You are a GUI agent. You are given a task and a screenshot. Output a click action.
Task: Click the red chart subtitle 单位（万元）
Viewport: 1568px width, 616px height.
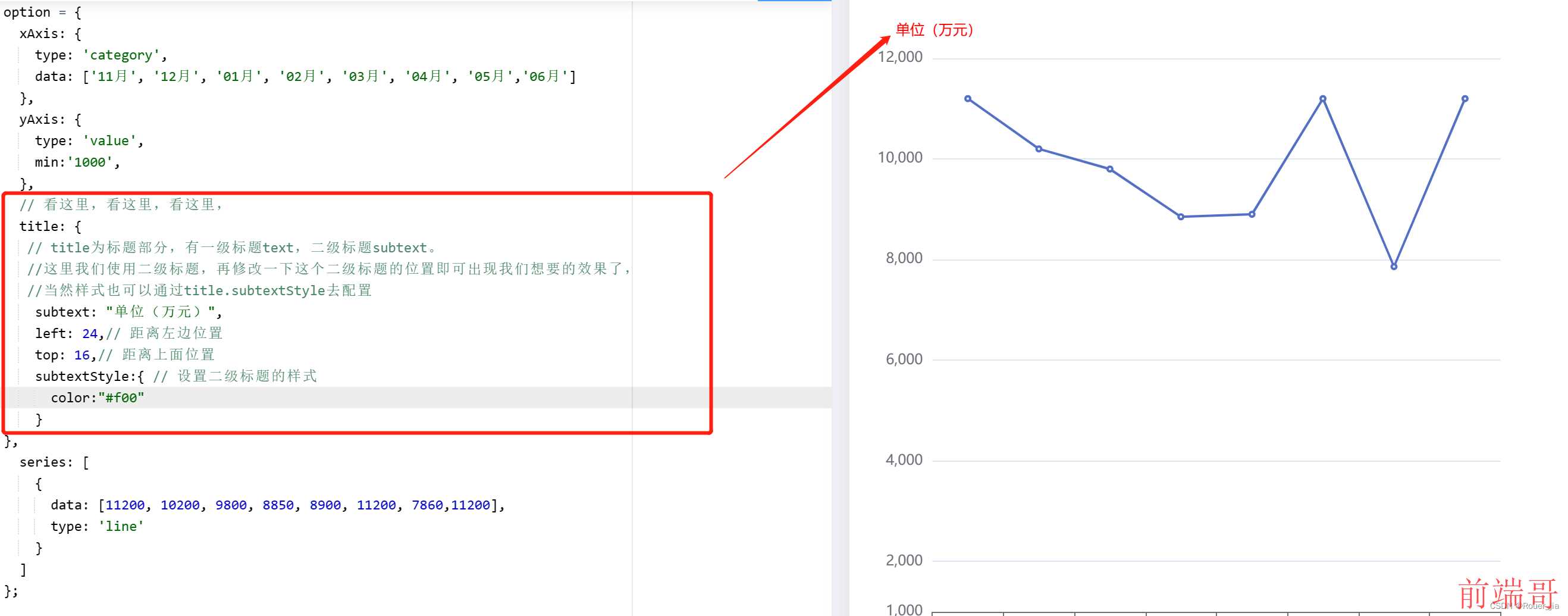click(x=934, y=30)
